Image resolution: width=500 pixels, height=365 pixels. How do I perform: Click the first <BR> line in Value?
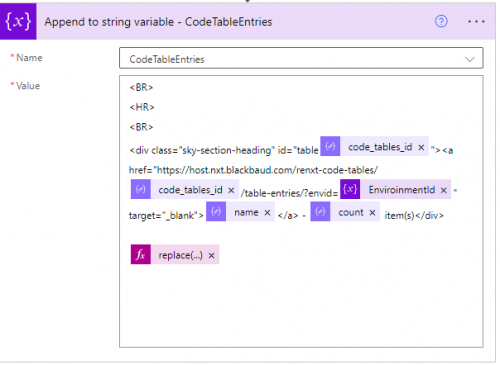click(x=141, y=87)
